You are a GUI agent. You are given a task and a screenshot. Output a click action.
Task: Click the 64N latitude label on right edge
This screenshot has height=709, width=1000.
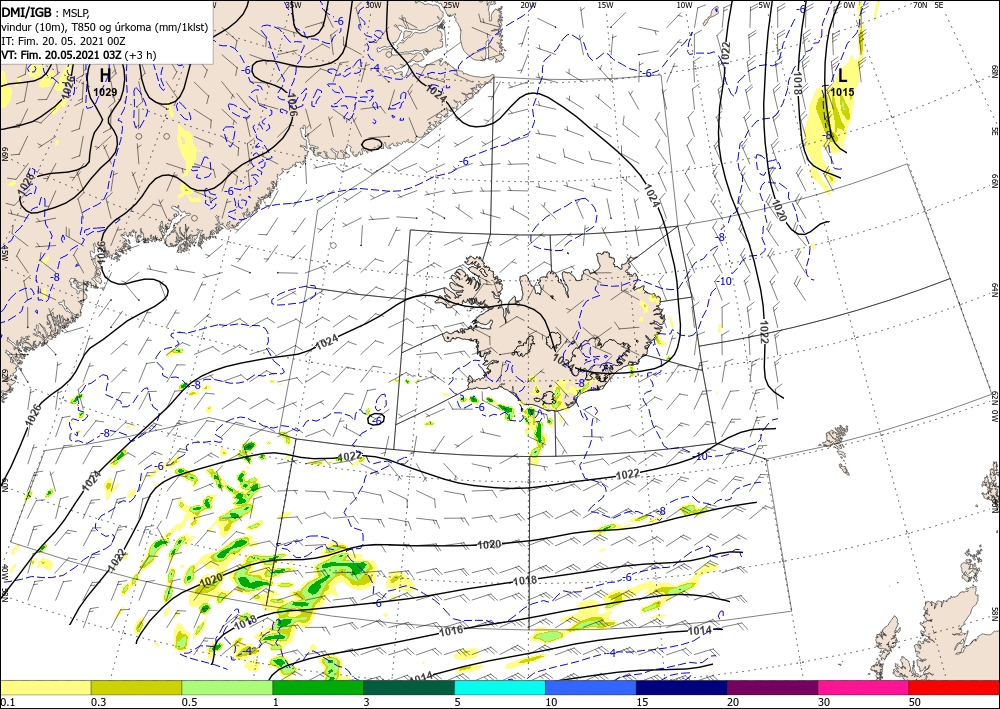(994, 290)
